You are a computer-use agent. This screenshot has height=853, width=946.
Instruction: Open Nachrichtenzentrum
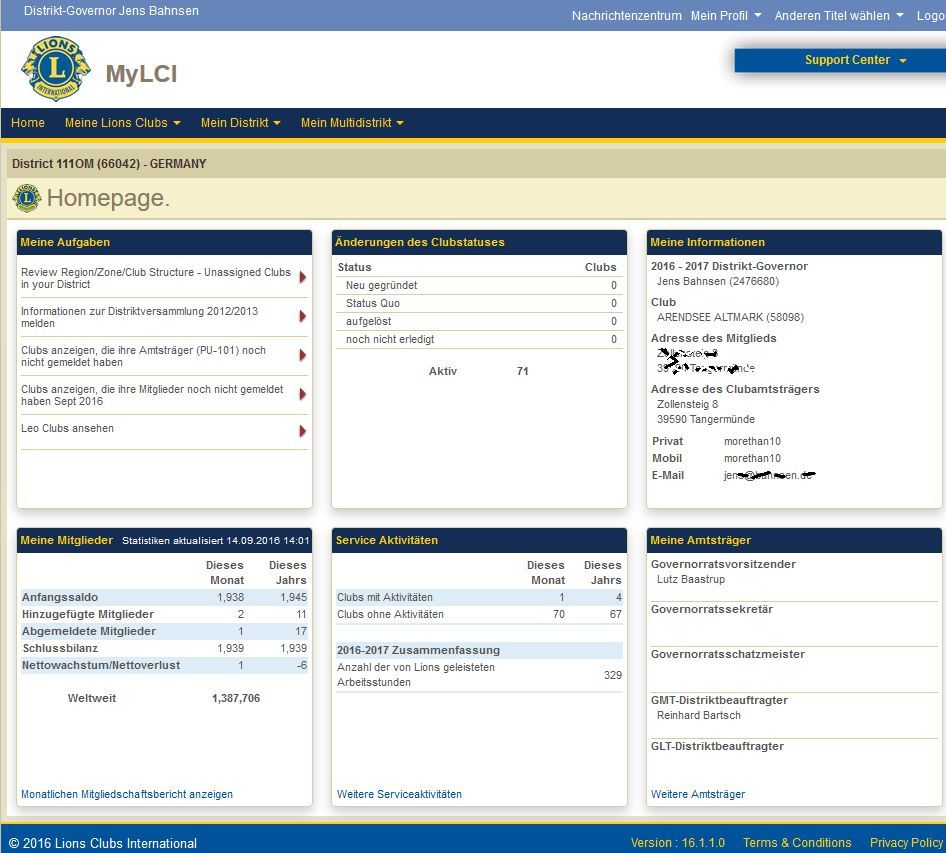(x=626, y=16)
